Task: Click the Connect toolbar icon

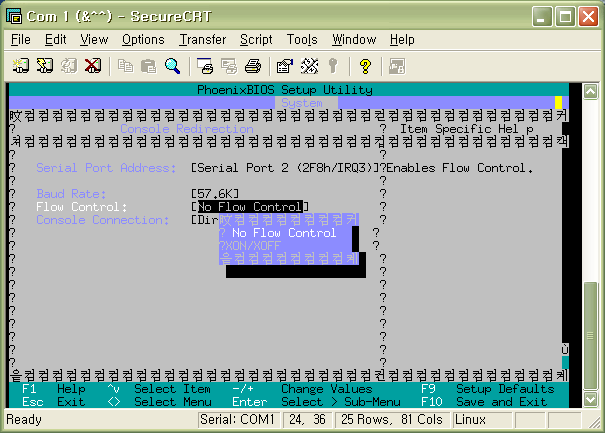Action: [x=21, y=66]
